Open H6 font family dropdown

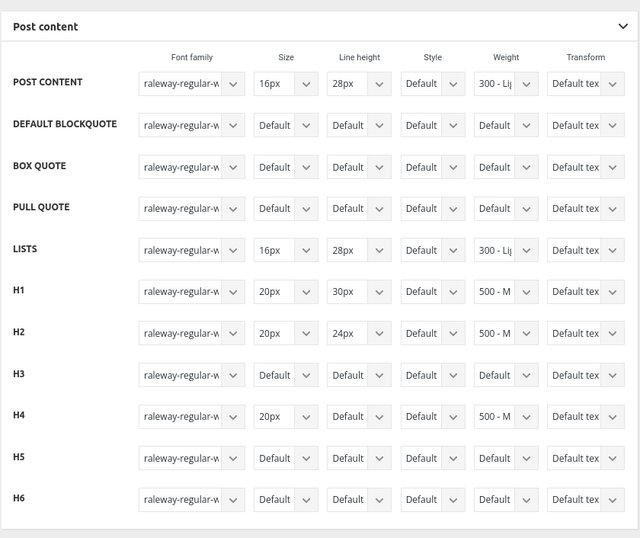pos(192,500)
